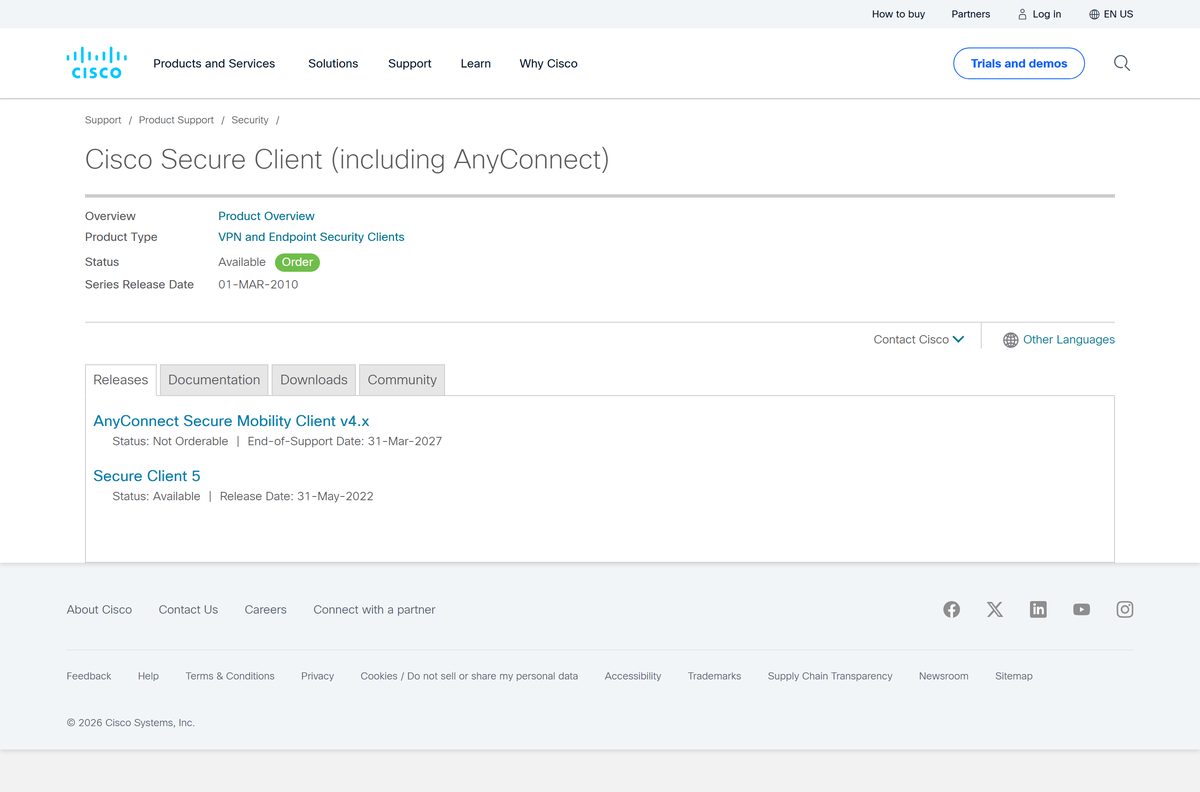
Task: Expand the Contact Cisco dropdown
Action: [918, 339]
